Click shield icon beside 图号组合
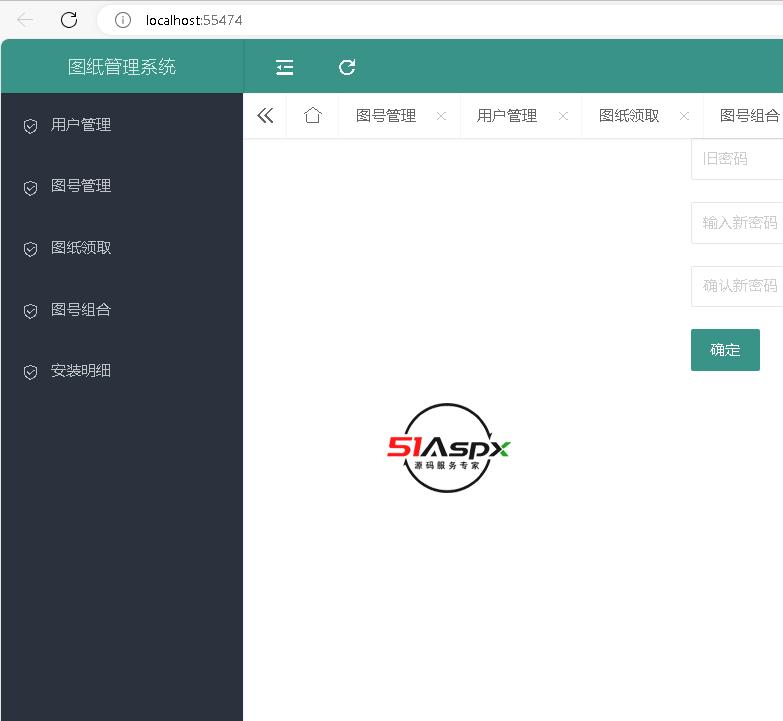The width and height of the screenshot is (783, 721). (30, 311)
